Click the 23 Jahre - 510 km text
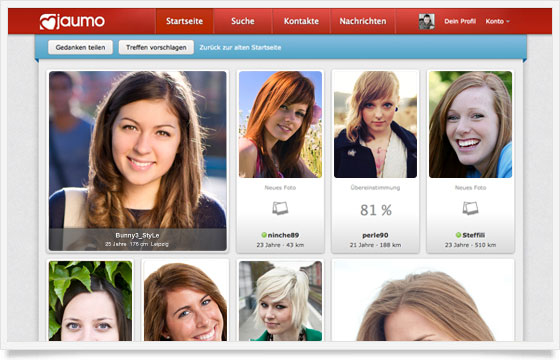Screen dimensions: 560x360 [x=470, y=245]
